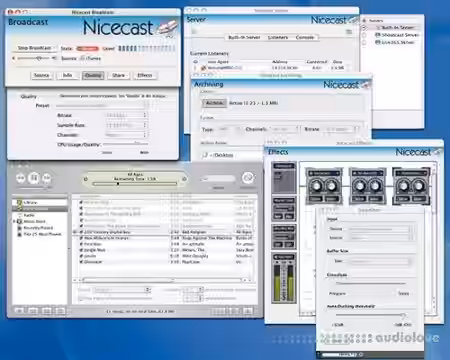This screenshot has height=360, width=450.
Task: Click the iTunes previous track button
Action: (x=21, y=178)
